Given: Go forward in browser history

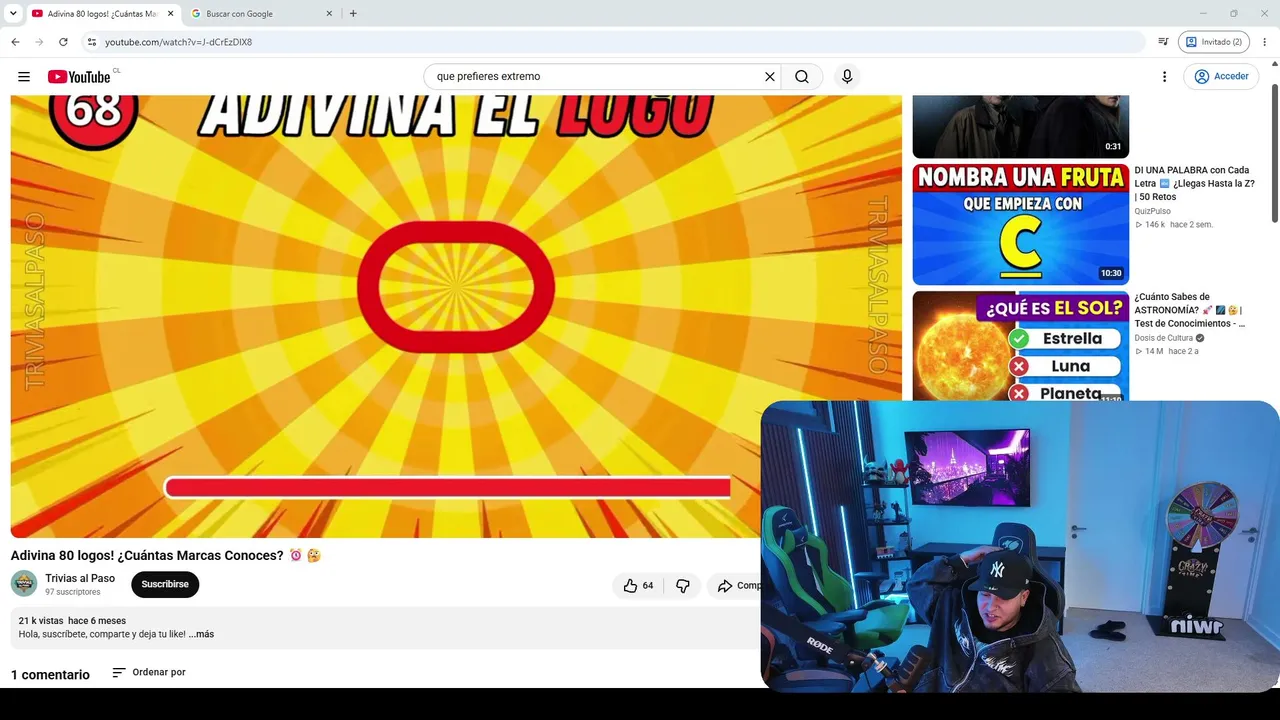Looking at the screenshot, I should (x=39, y=42).
